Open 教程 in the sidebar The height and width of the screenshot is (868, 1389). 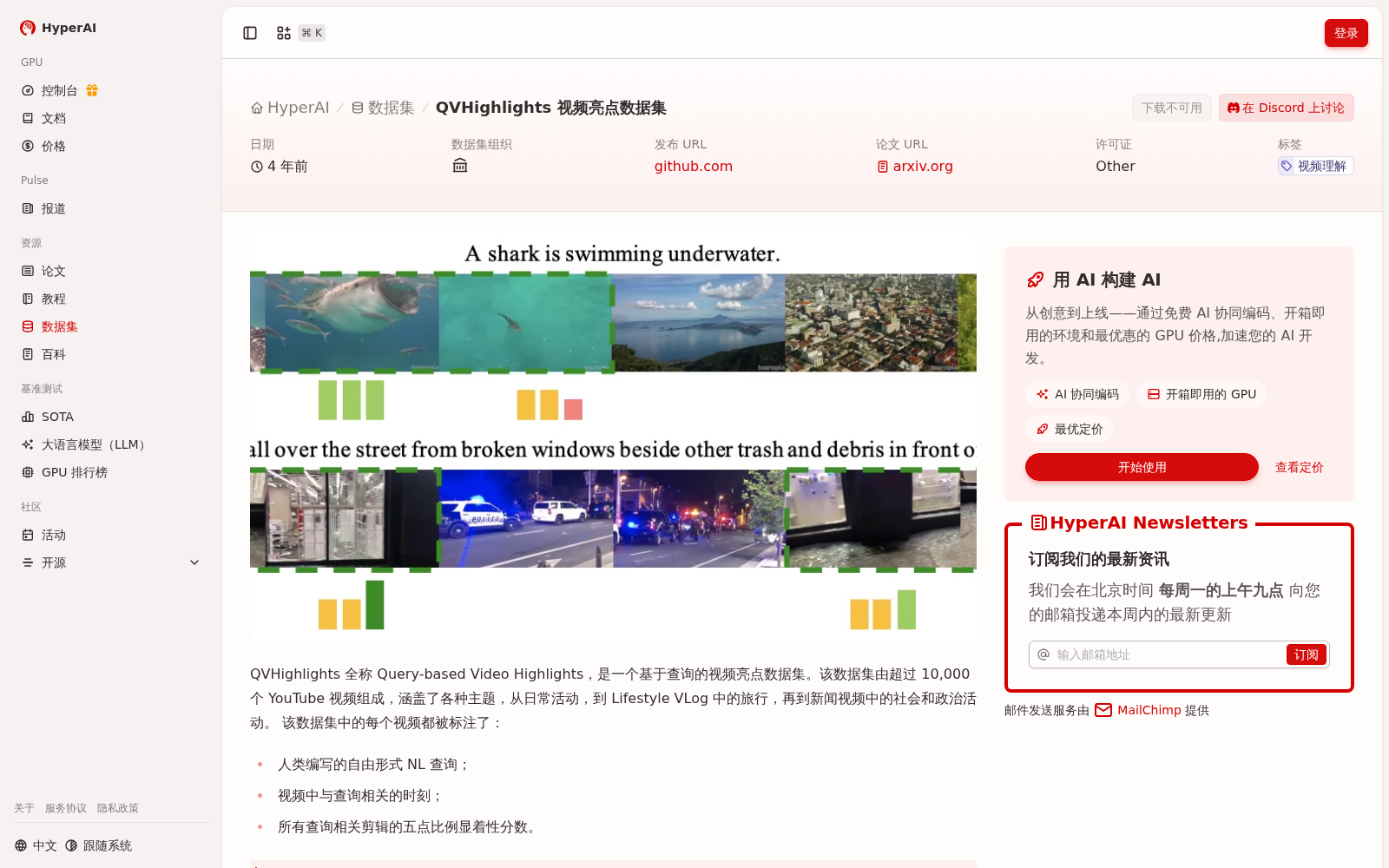click(x=111, y=299)
